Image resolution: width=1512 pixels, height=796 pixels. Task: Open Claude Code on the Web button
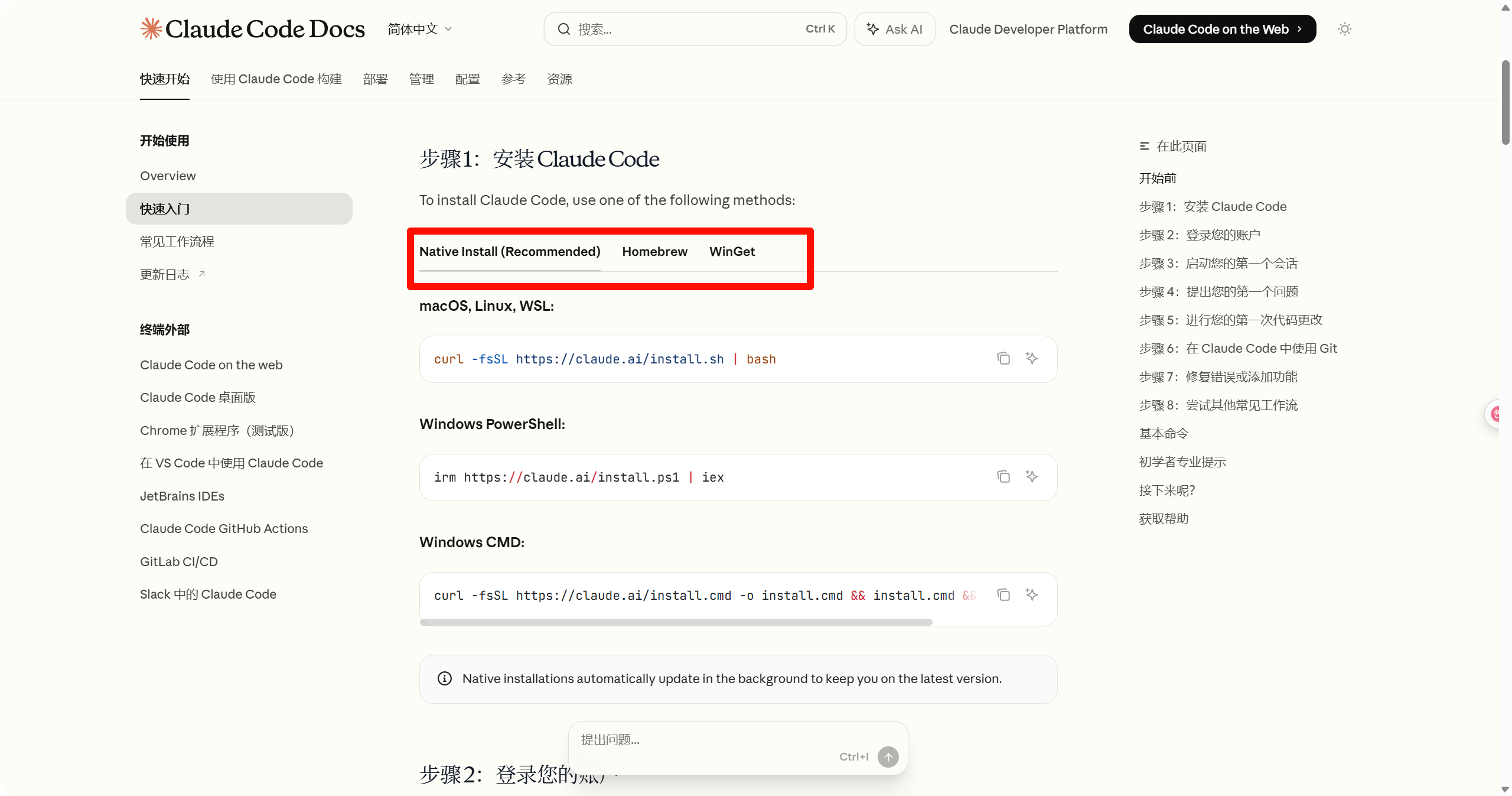coord(1222,29)
